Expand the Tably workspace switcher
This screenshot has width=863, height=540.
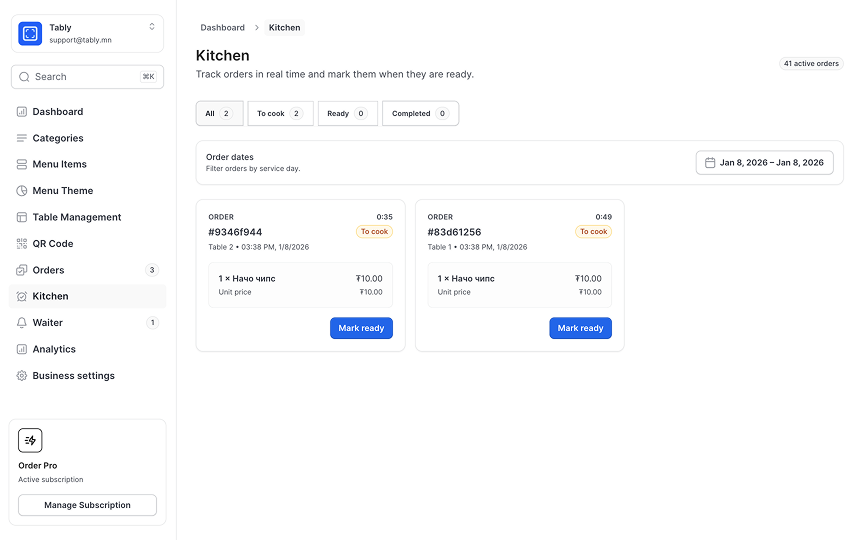pos(152,27)
